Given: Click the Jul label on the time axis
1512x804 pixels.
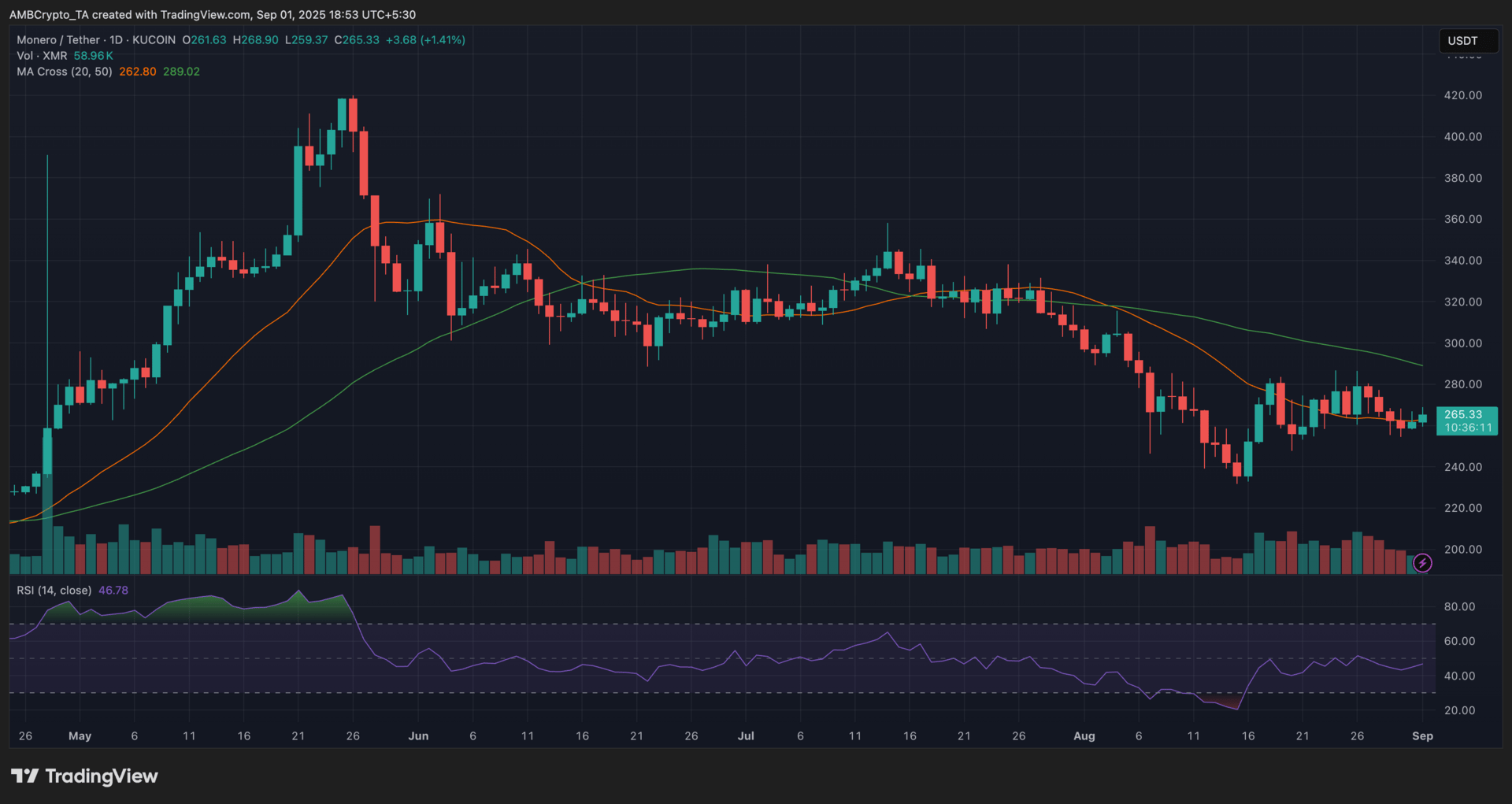Looking at the screenshot, I should (746, 736).
